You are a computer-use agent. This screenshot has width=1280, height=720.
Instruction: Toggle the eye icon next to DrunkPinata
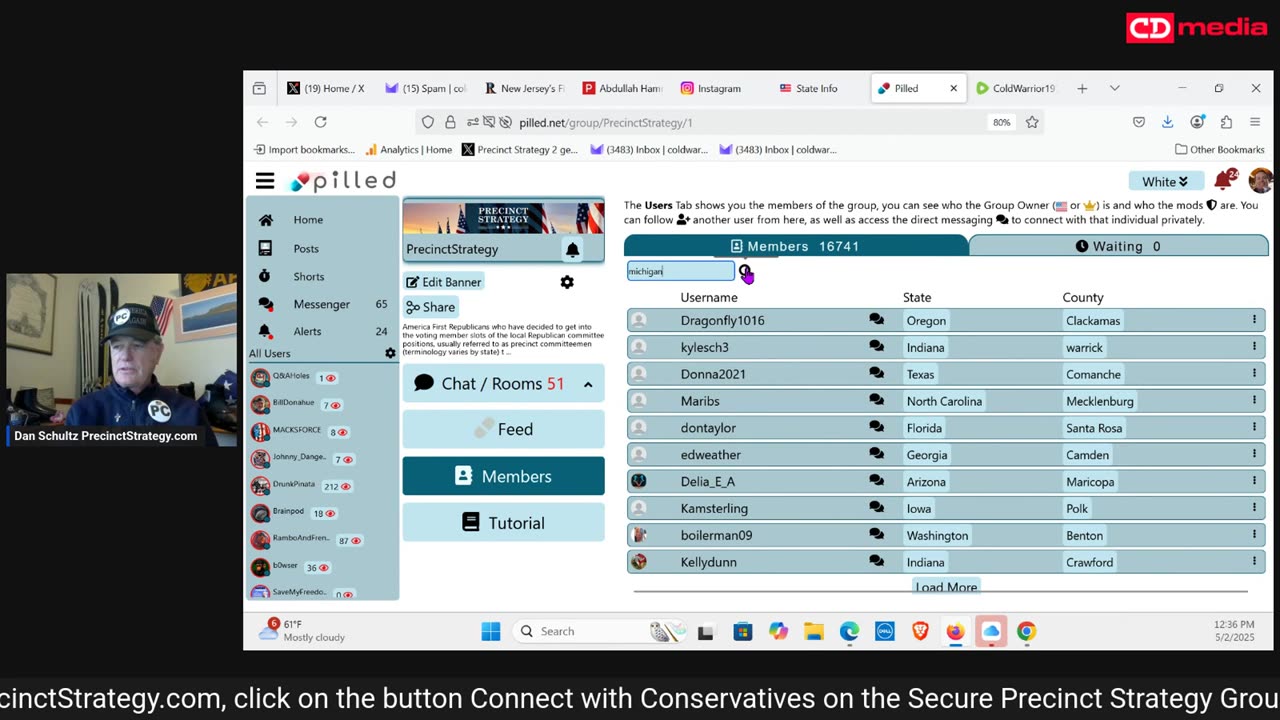[x=346, y=486]
